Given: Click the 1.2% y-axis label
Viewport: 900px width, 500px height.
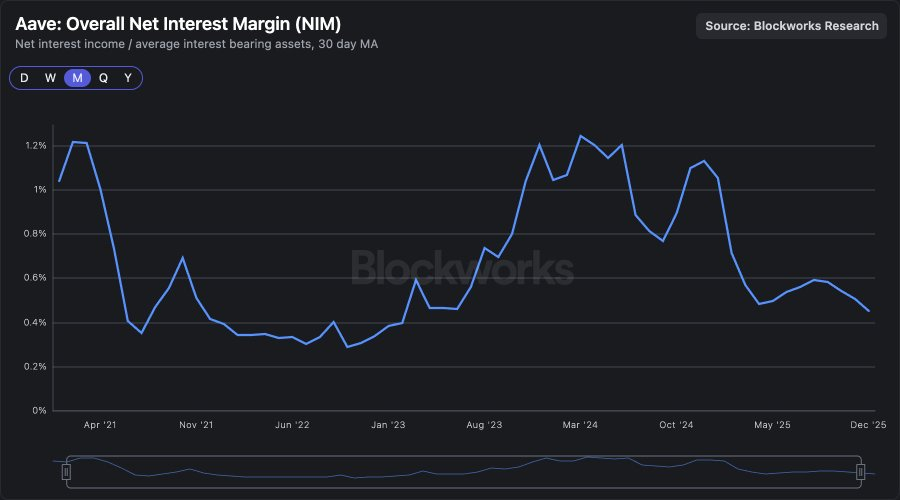Looking at the screenshot, I should pos(36,146).
